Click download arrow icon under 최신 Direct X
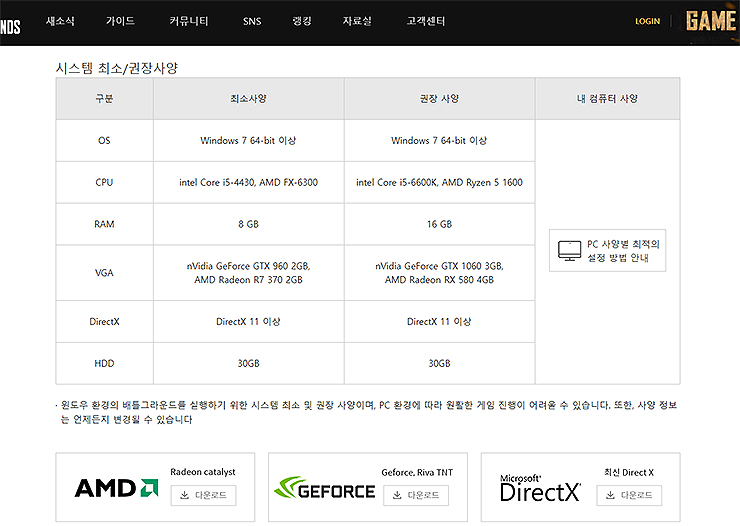 coord(610,495)
